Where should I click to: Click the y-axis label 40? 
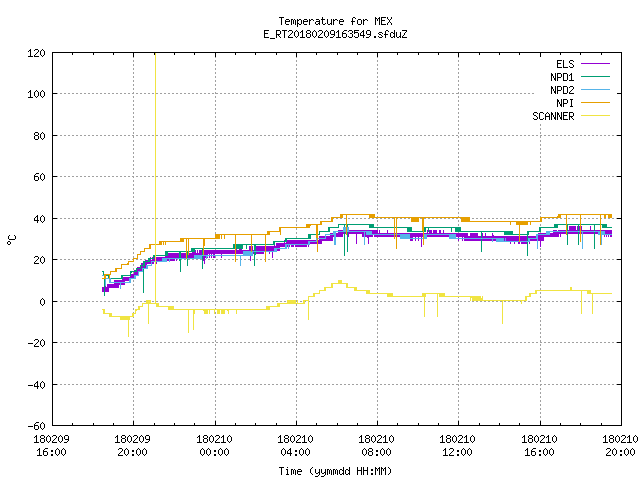[39, 219]
